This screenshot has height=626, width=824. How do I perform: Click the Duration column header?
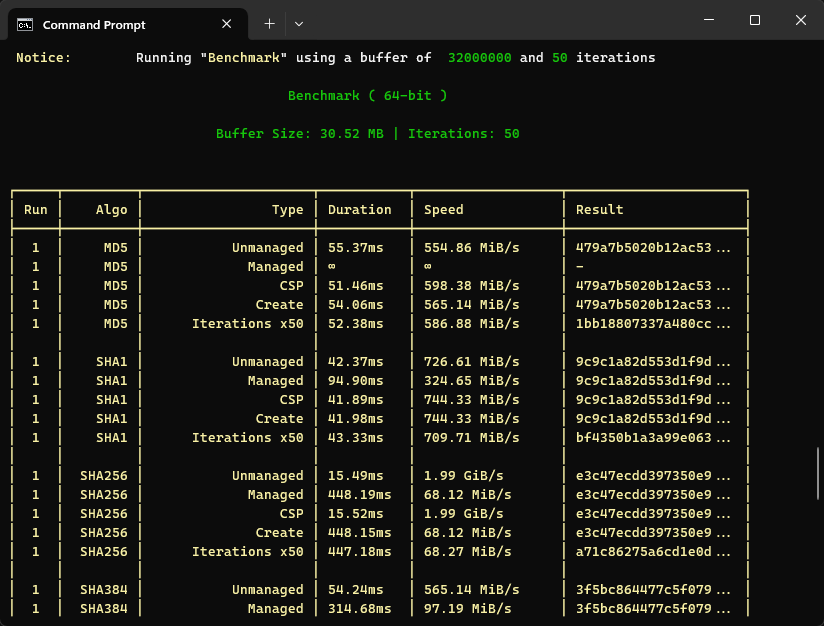pyautogui.click(x=359, y=210)
